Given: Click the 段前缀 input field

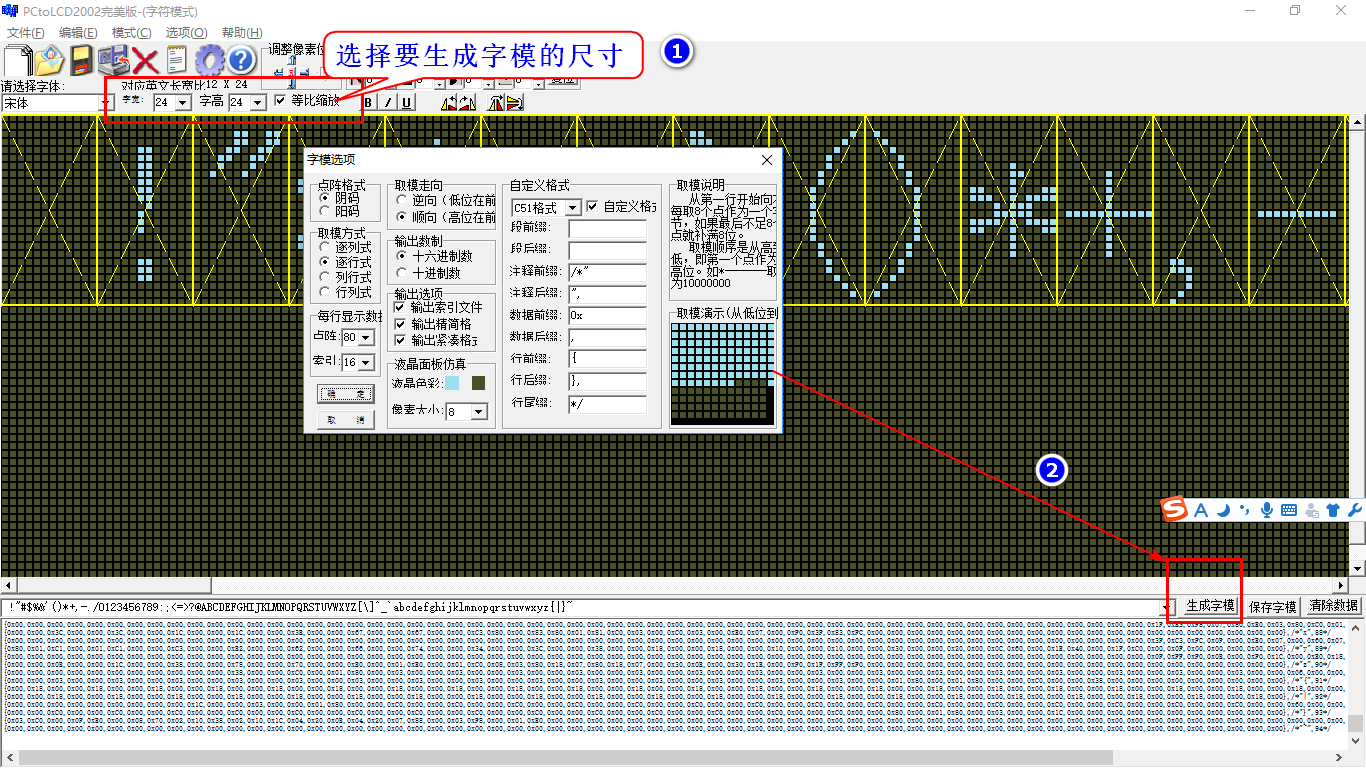Looking at the screenshot, I should (607, 228).
